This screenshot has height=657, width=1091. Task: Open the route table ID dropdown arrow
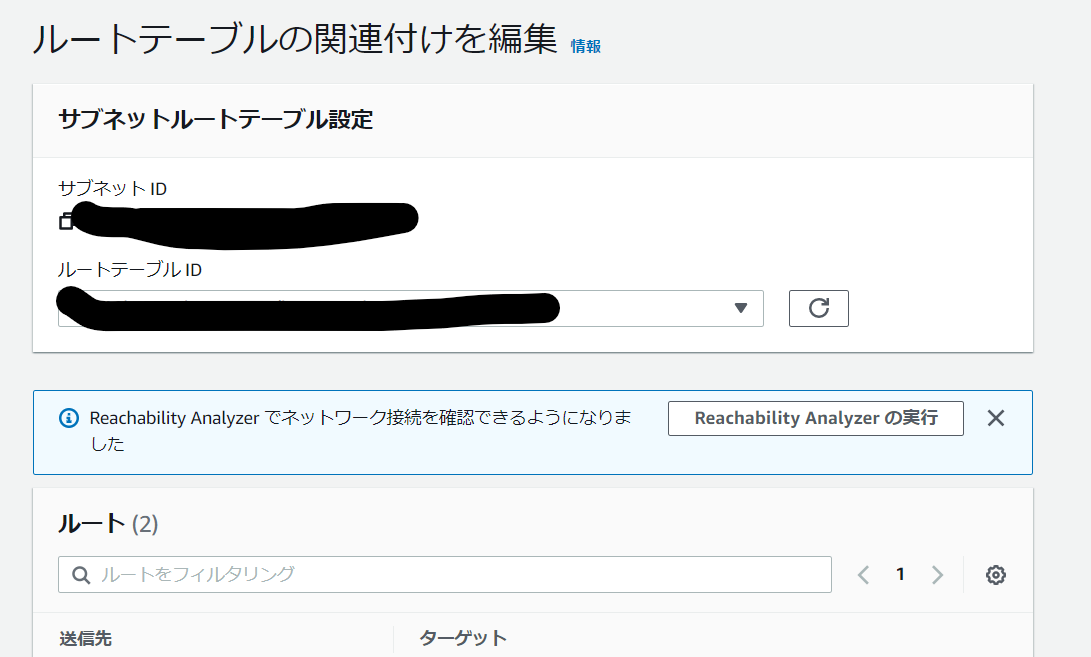click(x=741, y=308)
